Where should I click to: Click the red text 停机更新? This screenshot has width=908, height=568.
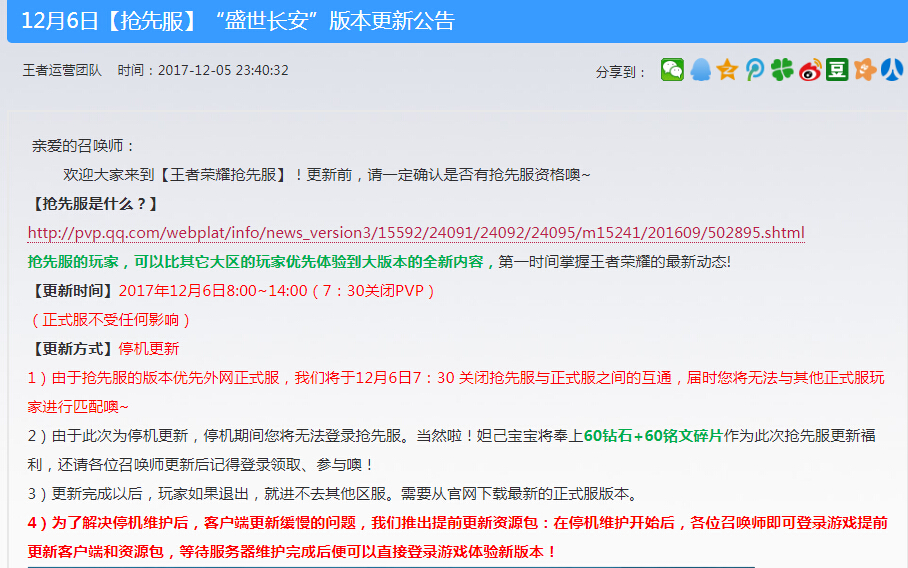(149, 349)
